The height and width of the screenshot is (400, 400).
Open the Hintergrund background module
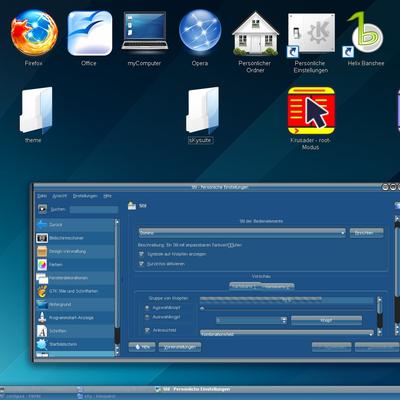coord(75,304)
